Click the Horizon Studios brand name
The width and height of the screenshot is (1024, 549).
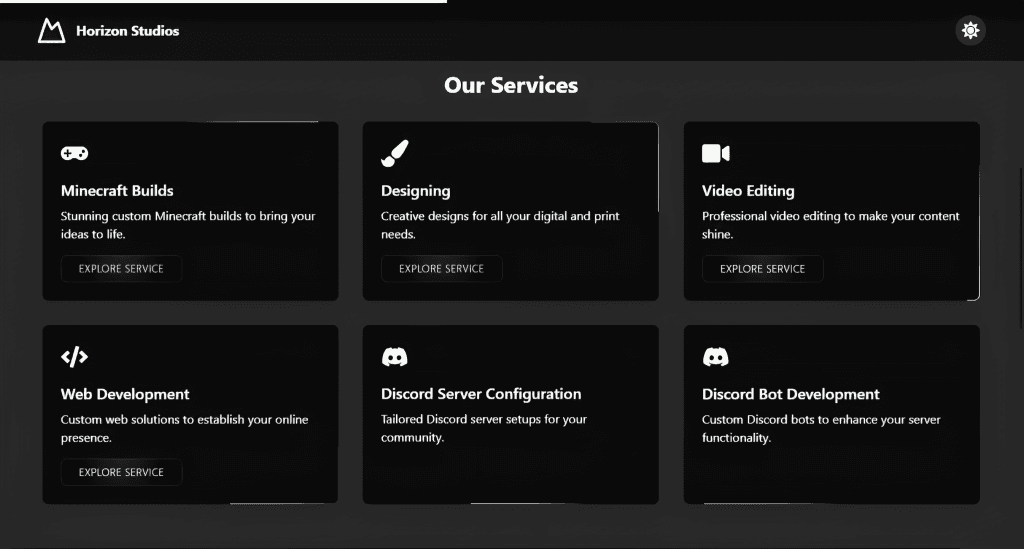(x=127, y=31)
